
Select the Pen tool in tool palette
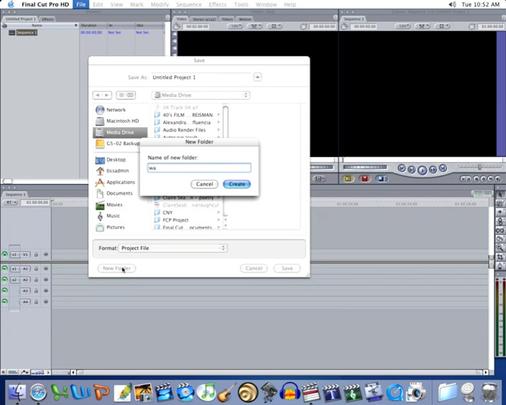(500, 266)
